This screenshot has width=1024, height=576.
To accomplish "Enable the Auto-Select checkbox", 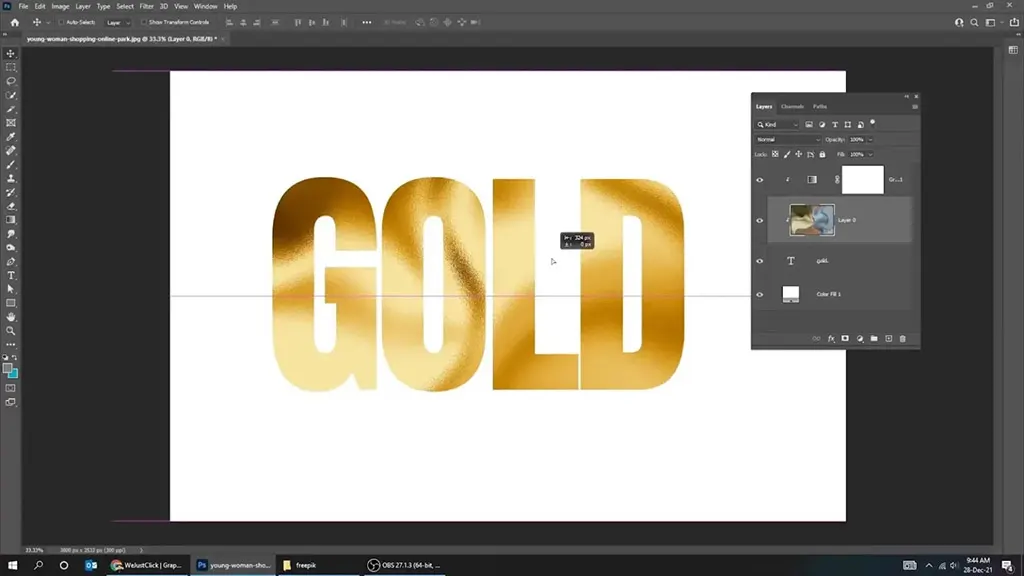I will pos(61,22).
